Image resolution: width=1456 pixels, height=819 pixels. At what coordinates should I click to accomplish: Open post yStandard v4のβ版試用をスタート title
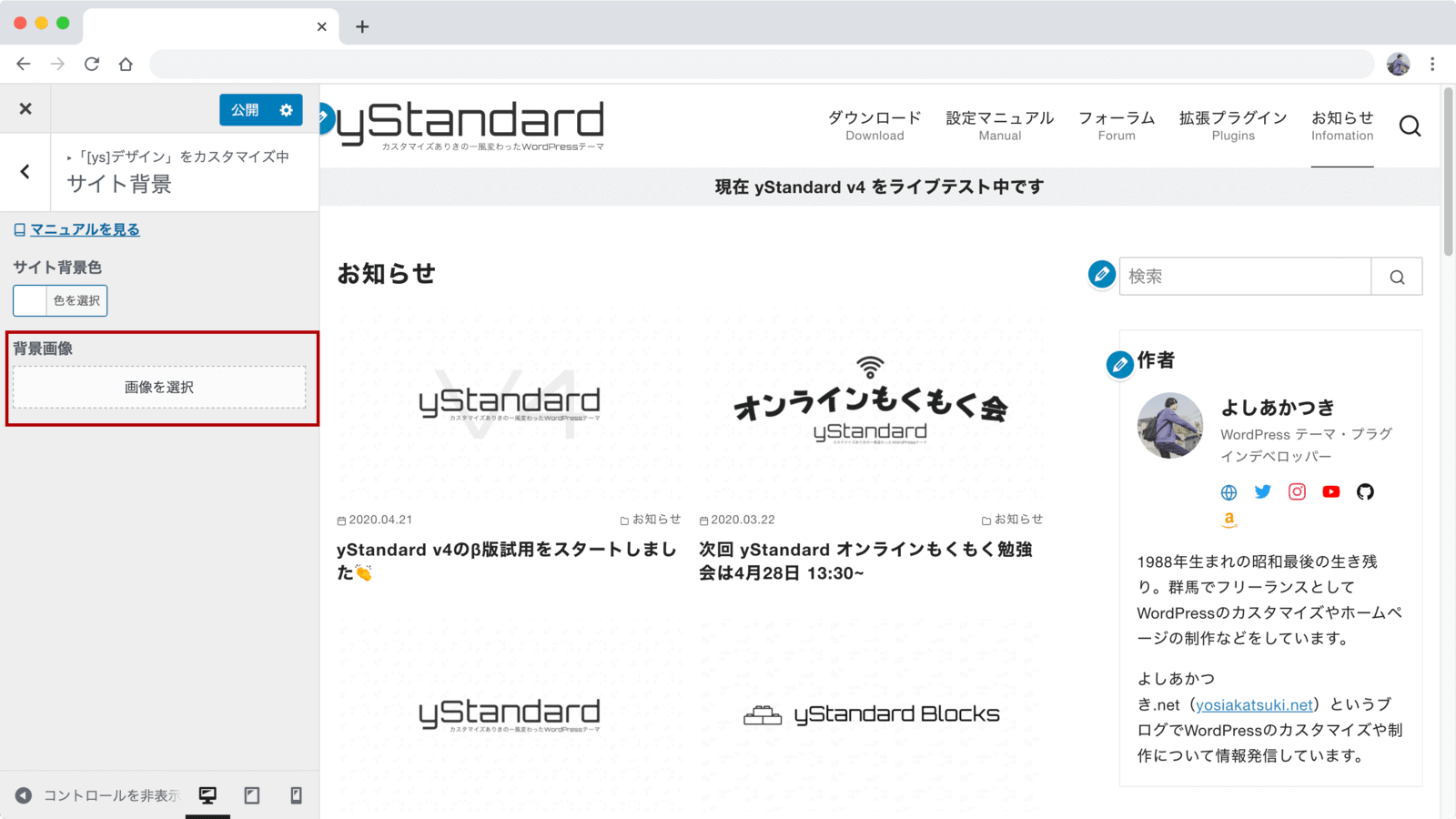pyautogui.click(x=507, y=561)
